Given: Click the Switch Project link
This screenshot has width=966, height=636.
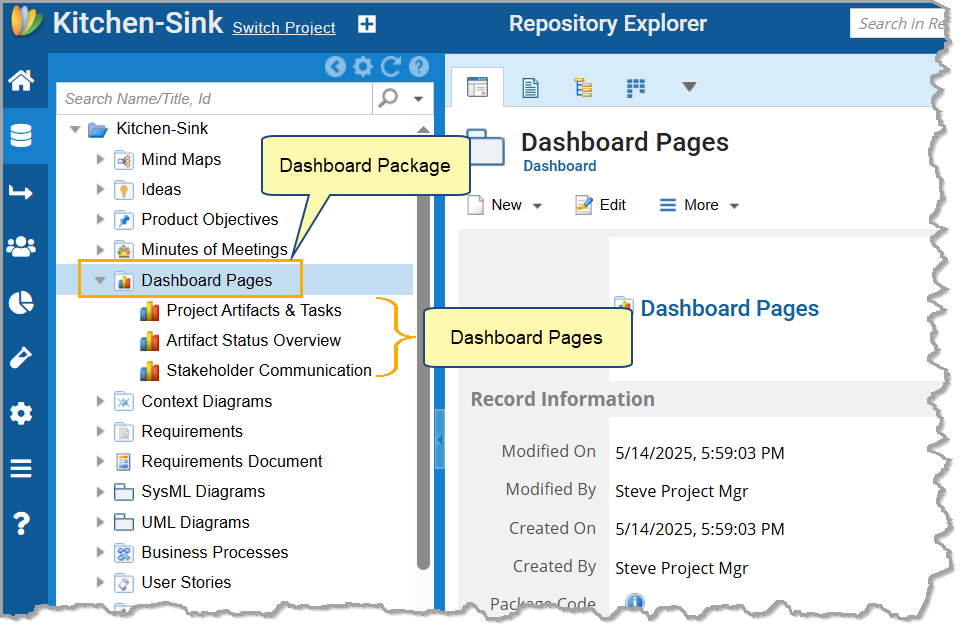Looking at the screenshot, I should click(x=284, y=28).
